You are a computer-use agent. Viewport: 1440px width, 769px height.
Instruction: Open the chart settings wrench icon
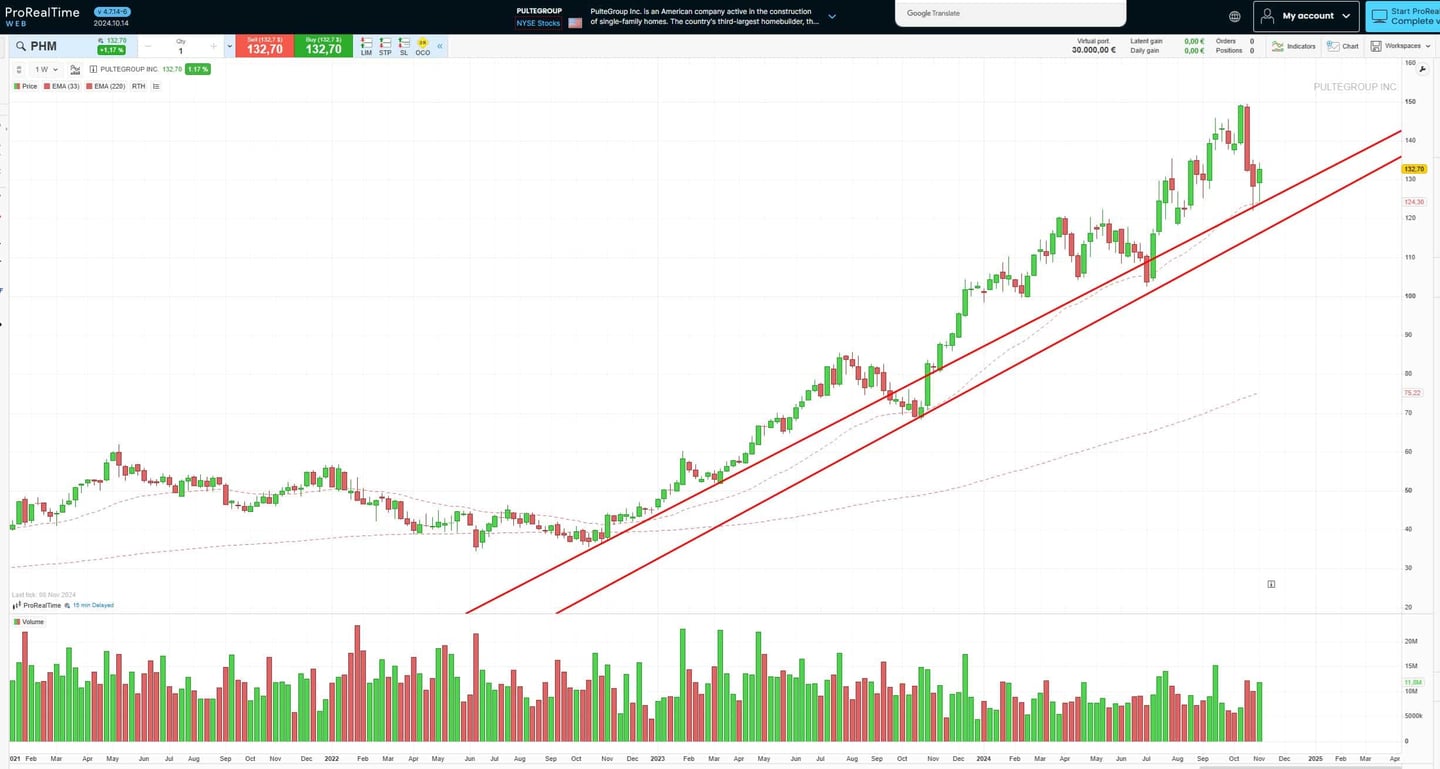1423,69
